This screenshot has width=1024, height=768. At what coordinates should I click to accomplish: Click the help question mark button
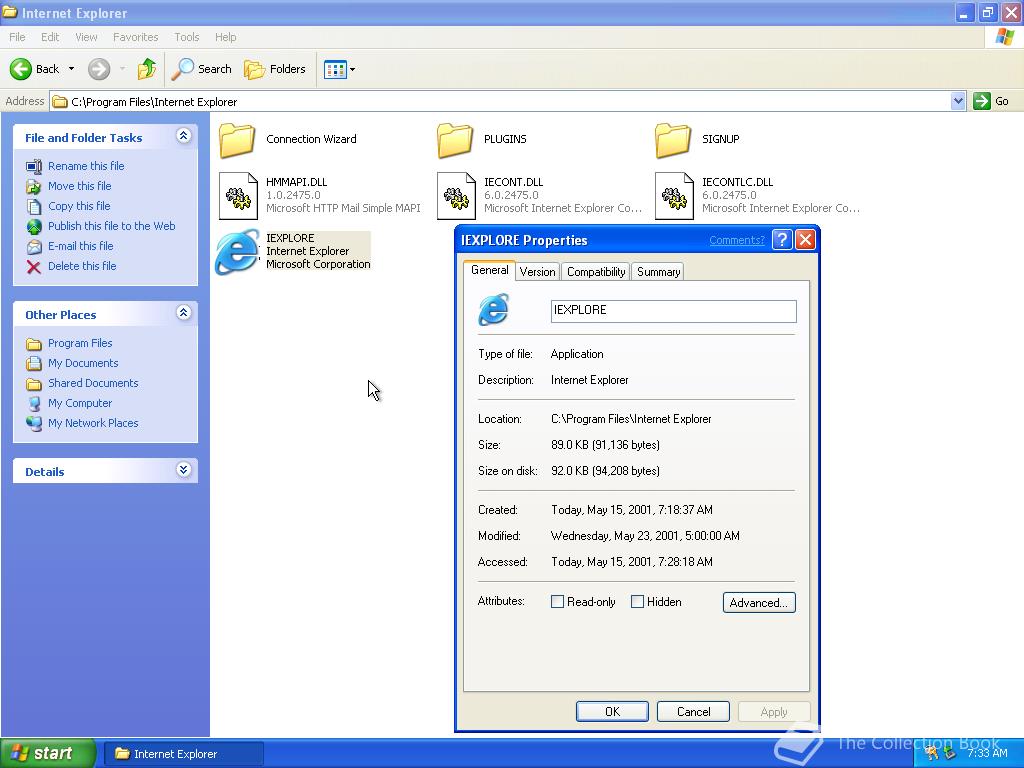tap(782, 240)
